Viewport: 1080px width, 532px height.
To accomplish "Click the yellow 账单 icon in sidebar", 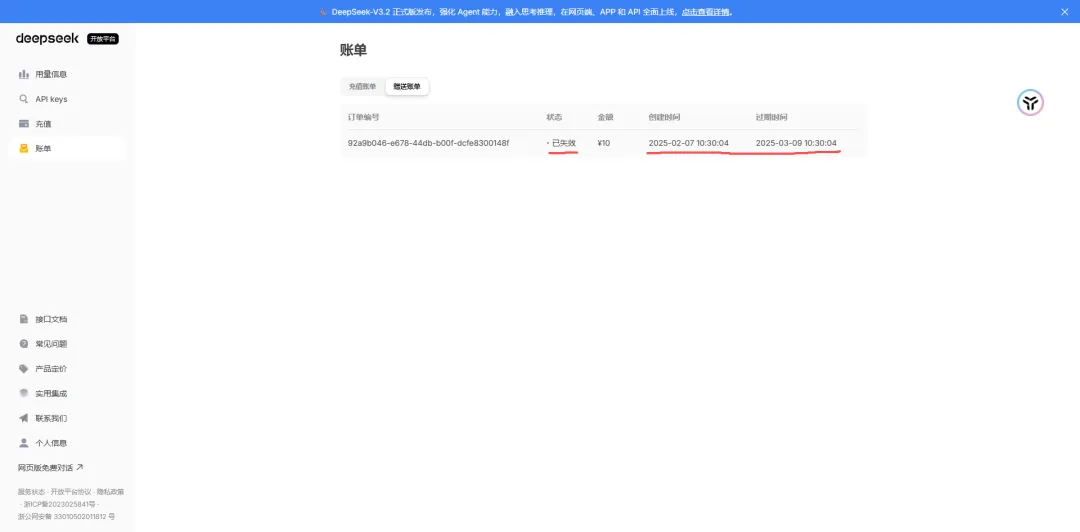I will point(23,148).
